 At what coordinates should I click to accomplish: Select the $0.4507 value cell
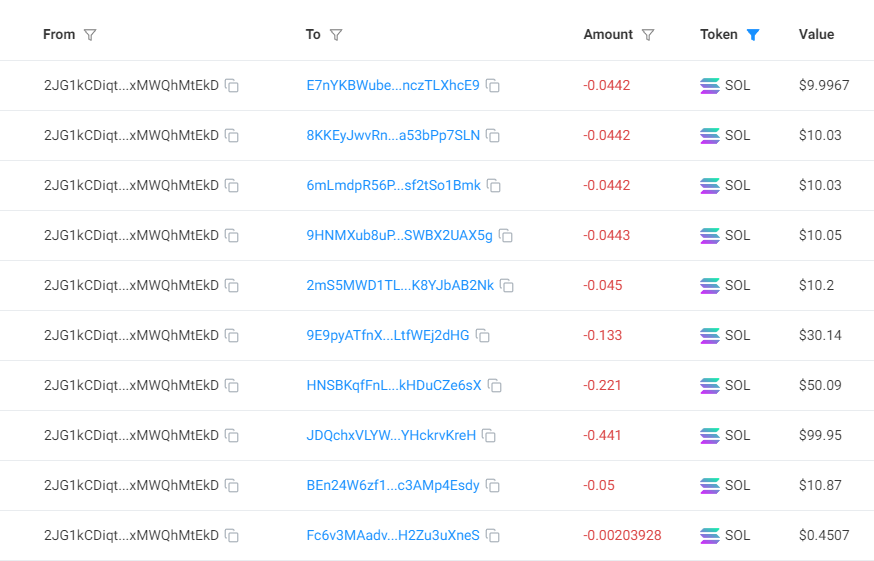coord(824,535)
